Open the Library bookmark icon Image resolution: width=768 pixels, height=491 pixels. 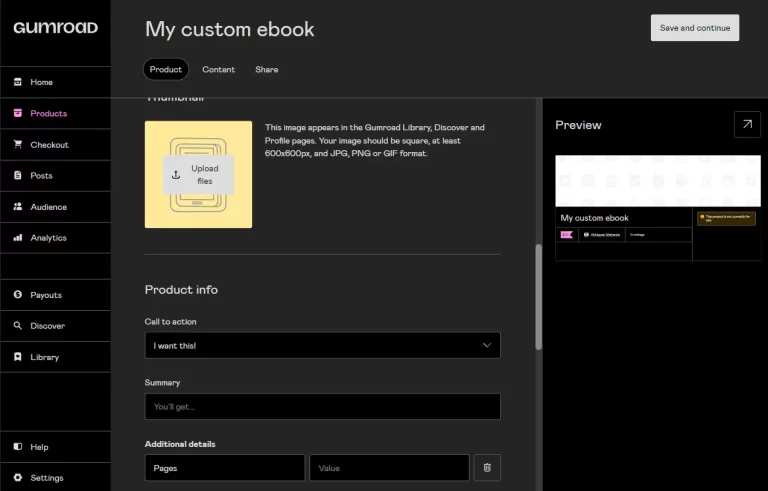[x=18, y=357]
